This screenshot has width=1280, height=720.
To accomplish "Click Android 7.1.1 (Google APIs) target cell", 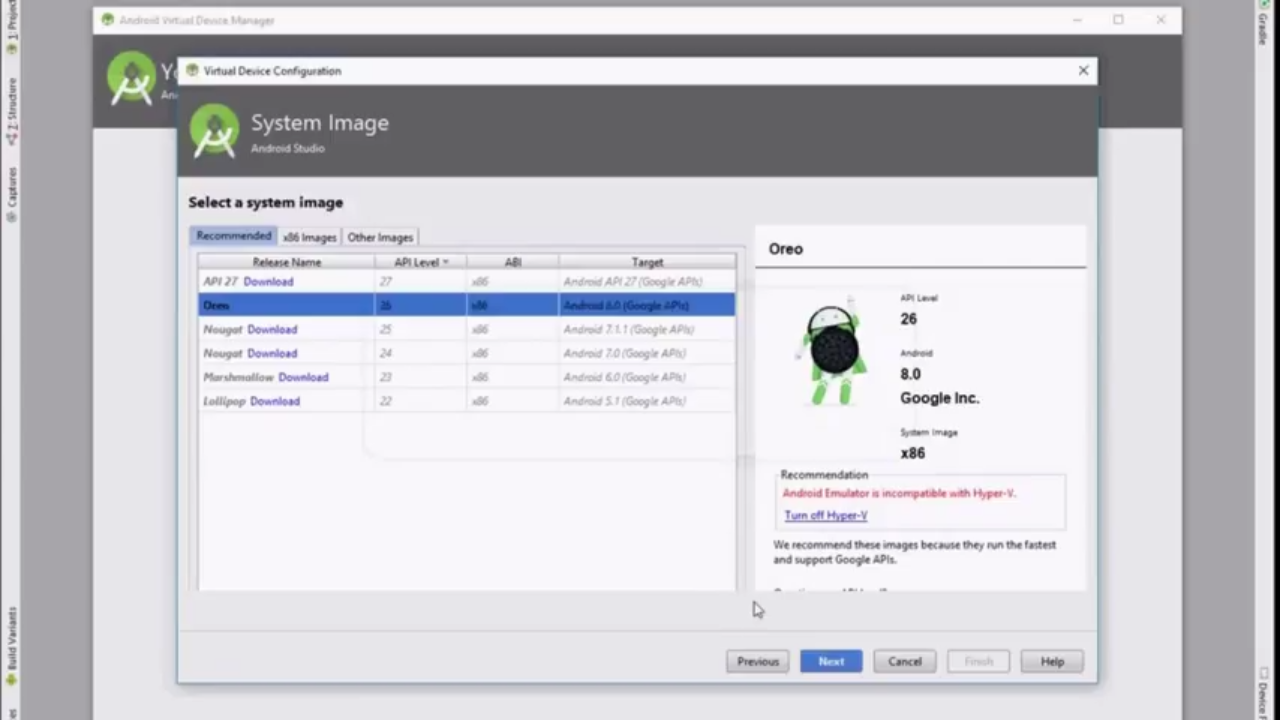I will (x=647, y=329).
